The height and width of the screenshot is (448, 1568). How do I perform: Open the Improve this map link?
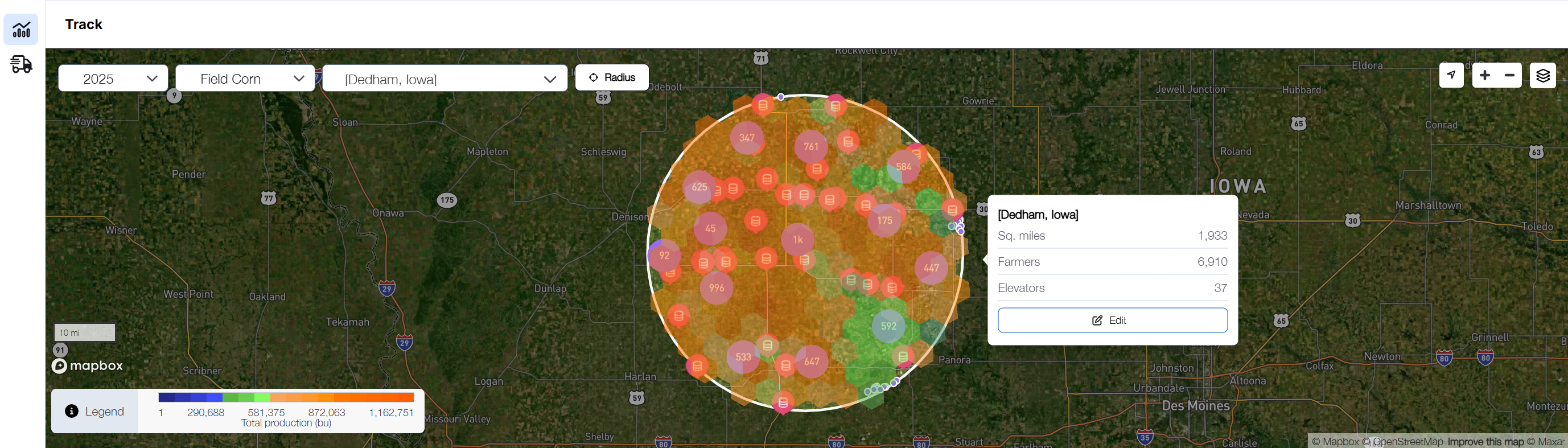(1485, 441)
